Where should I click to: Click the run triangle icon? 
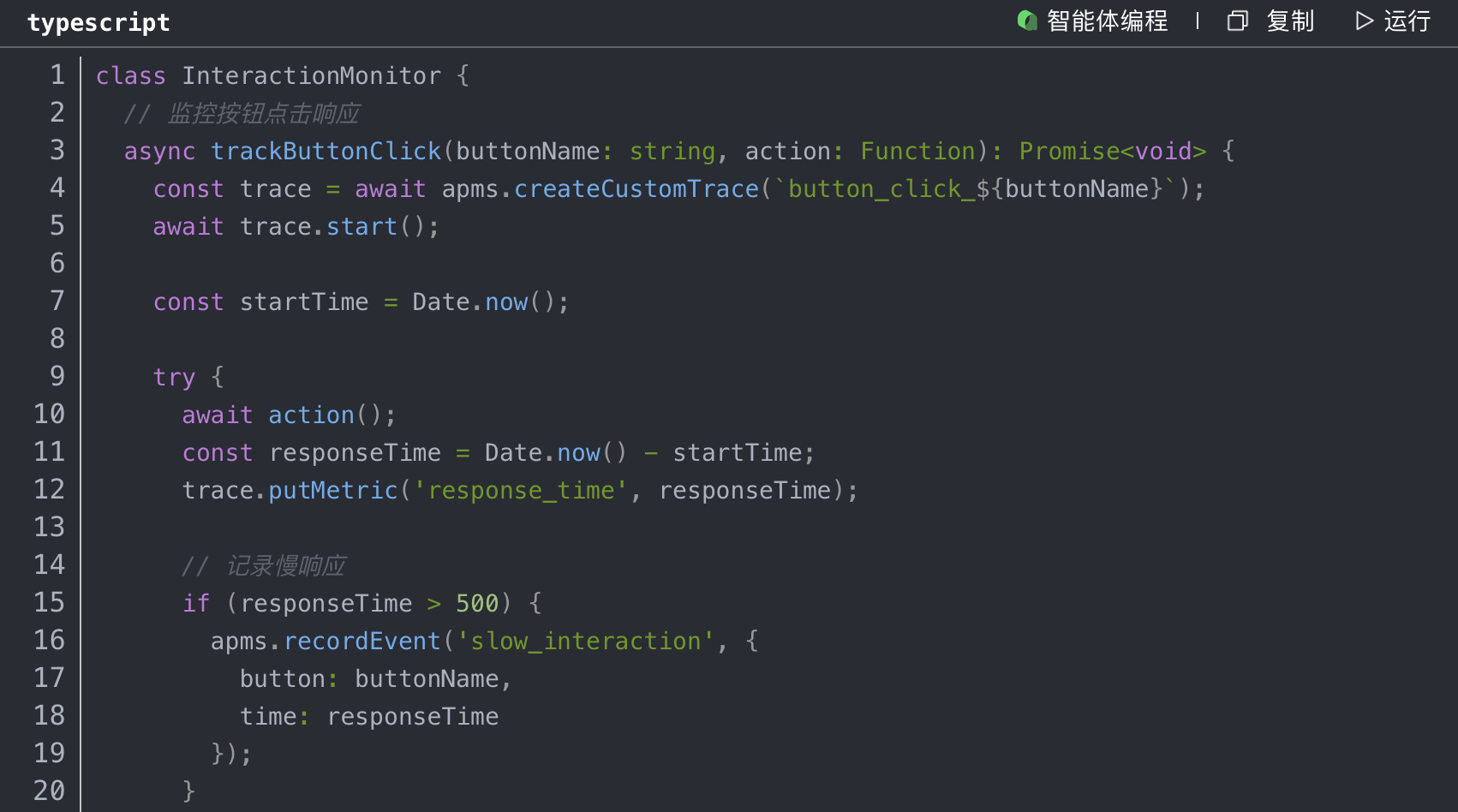pyautogui.click(x=1364, y=21)
